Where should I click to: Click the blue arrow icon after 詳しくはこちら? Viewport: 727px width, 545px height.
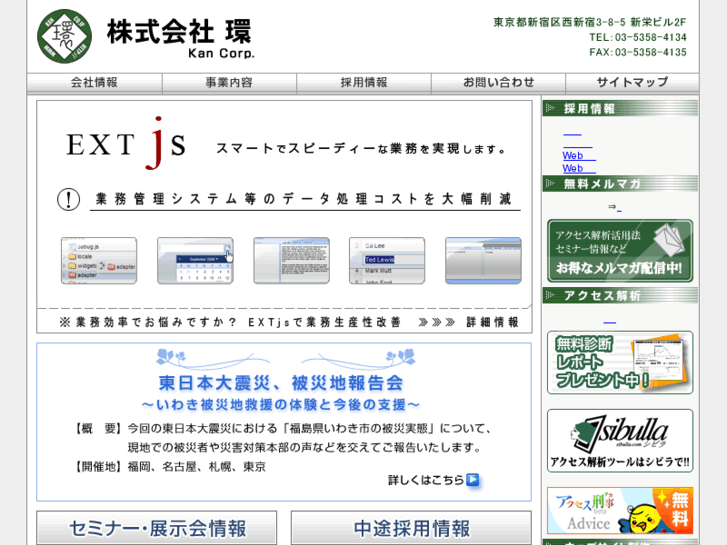(472, 480)
